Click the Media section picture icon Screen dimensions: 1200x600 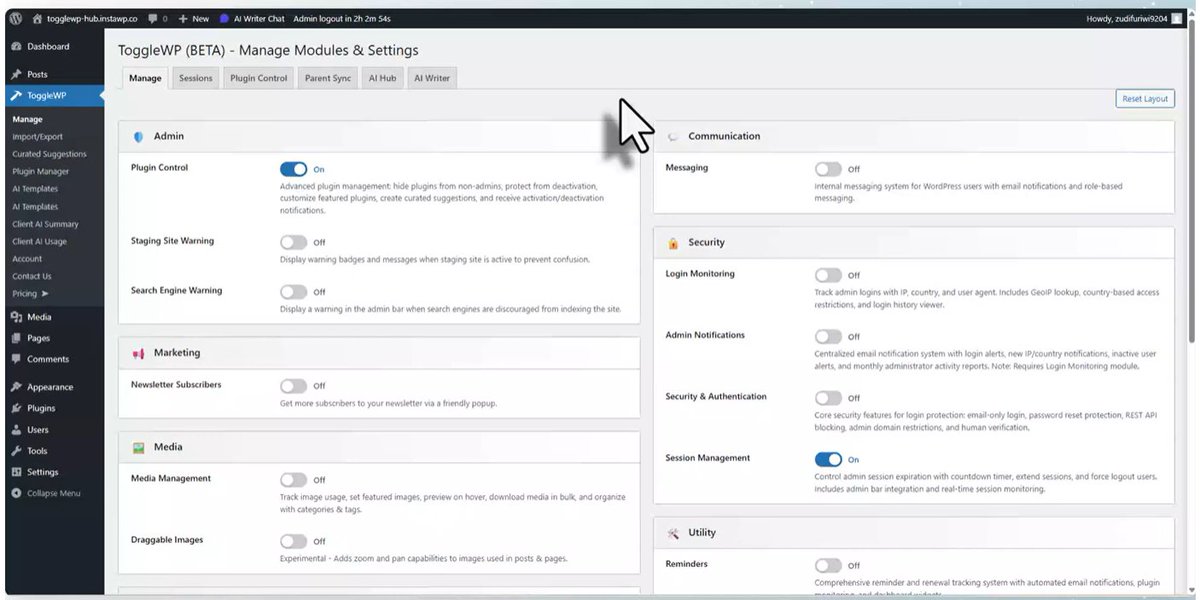click(x=138, y=448)
